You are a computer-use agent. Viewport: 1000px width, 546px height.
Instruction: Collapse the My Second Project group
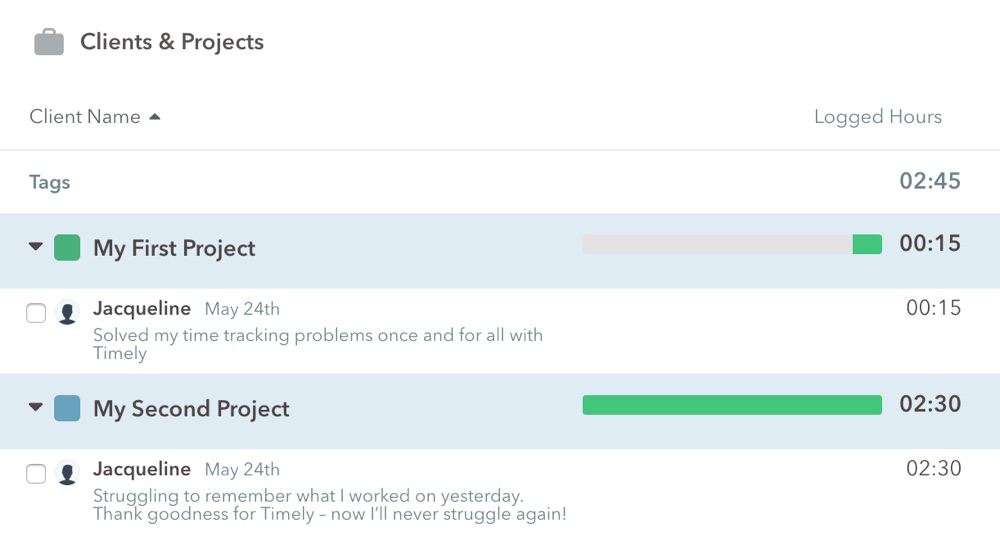[36, 407]
